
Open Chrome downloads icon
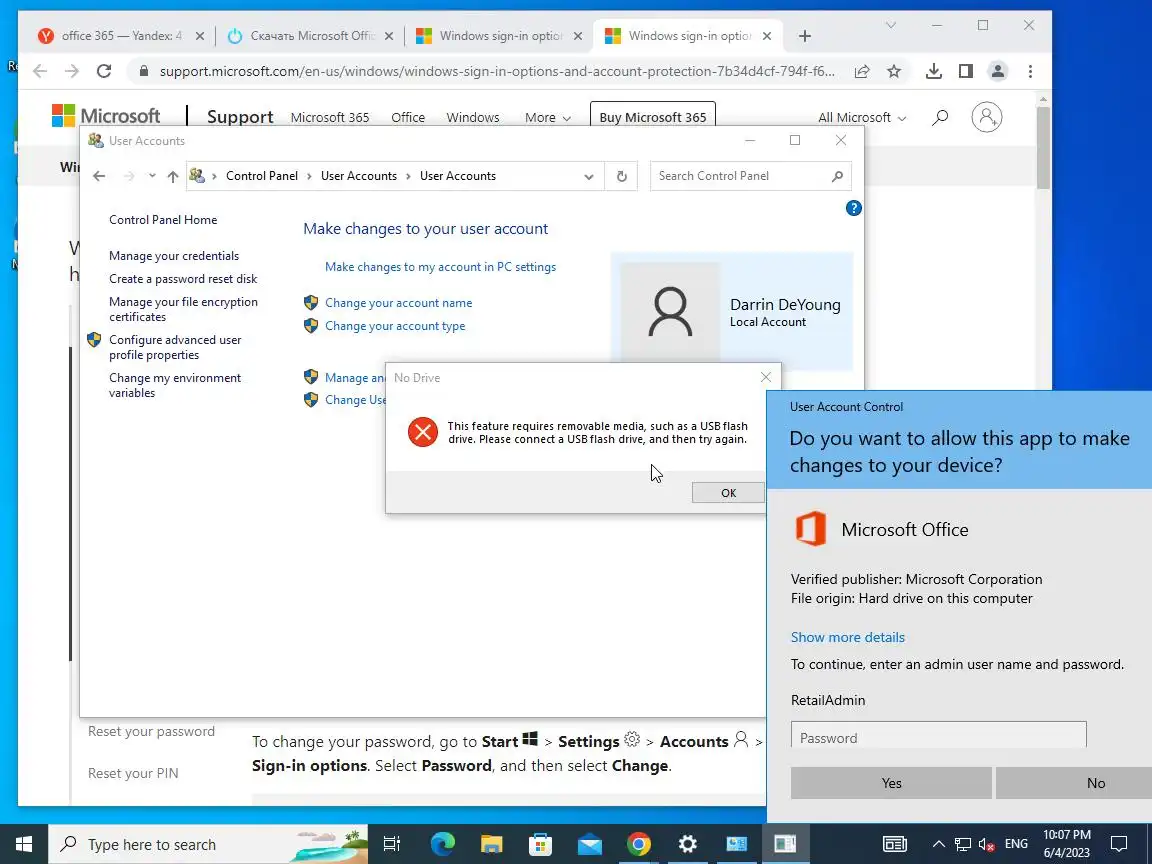point(933,71)
